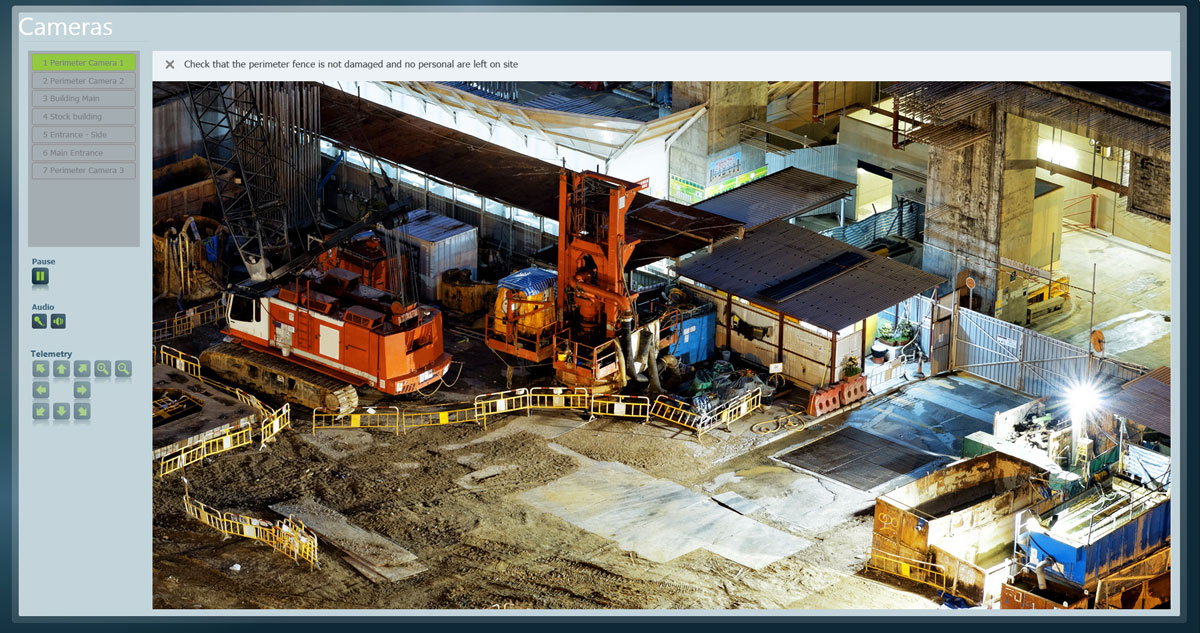Pan camera left with telemetry arrow
Image resolution: width=1200 pixels, height=633 pixels.
point(41,390)
